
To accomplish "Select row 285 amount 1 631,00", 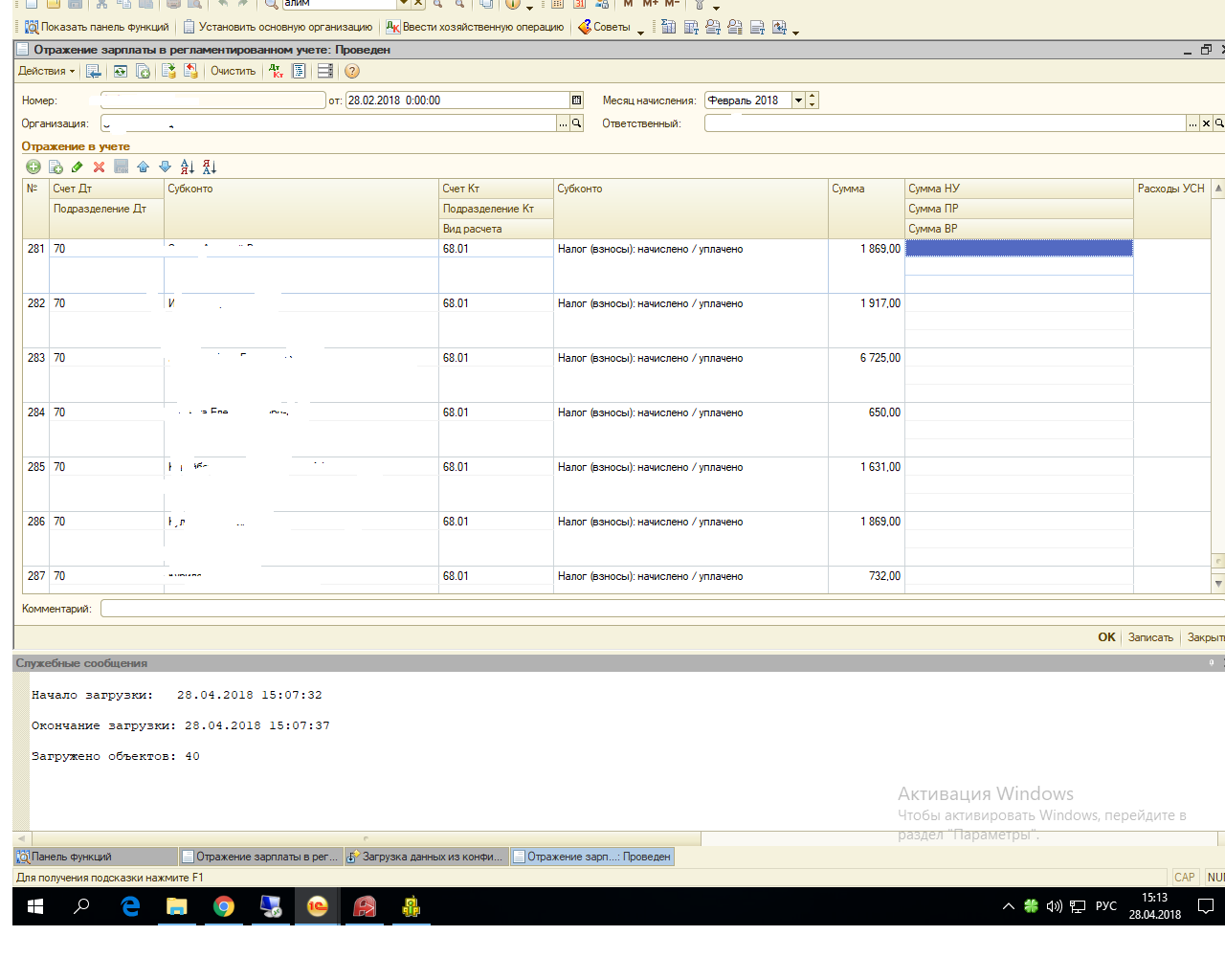I will (x=865, y=467).
